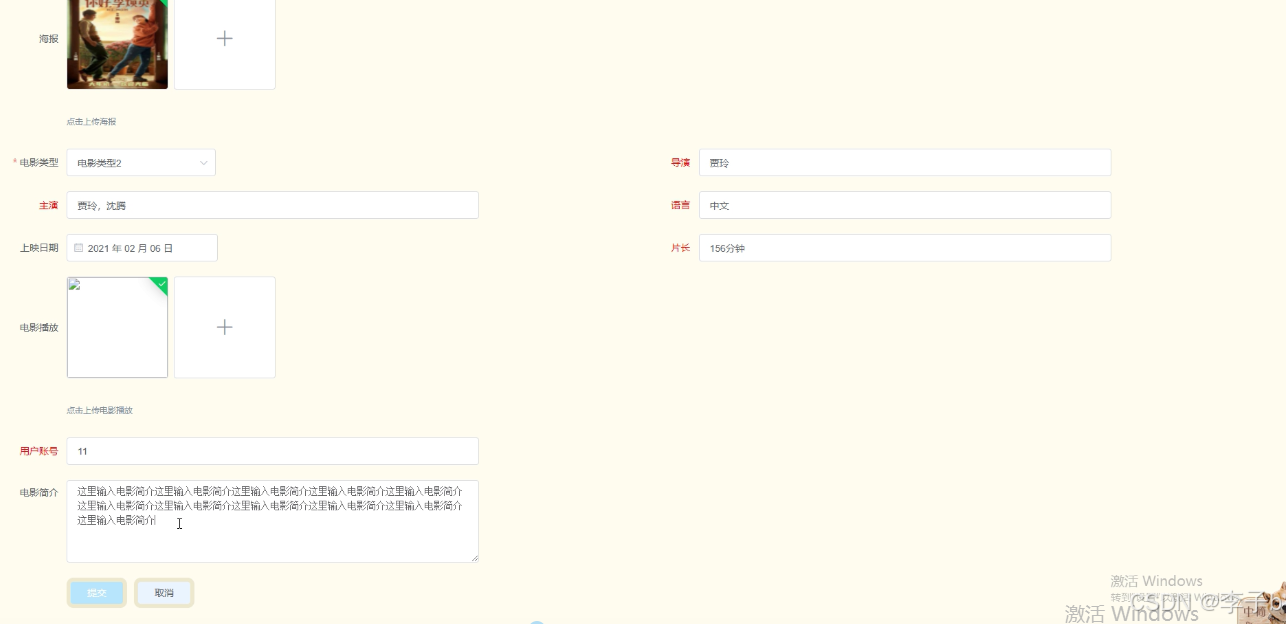Screen dimensions: 1286x624
Task: Click the 主演 input field
Action: (x=273, y=205)
